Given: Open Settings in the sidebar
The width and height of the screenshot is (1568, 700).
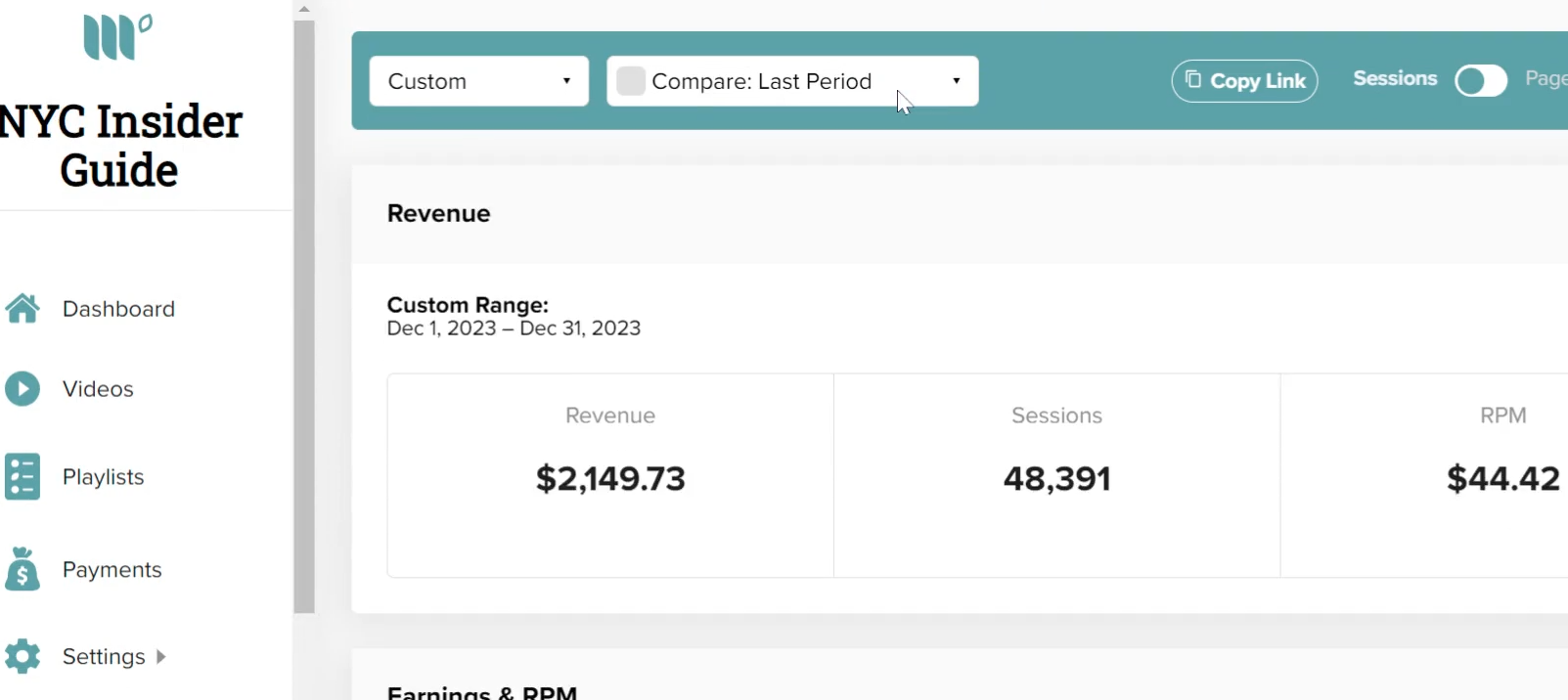Looking at the screenshot, I should [x=104, y=657].
